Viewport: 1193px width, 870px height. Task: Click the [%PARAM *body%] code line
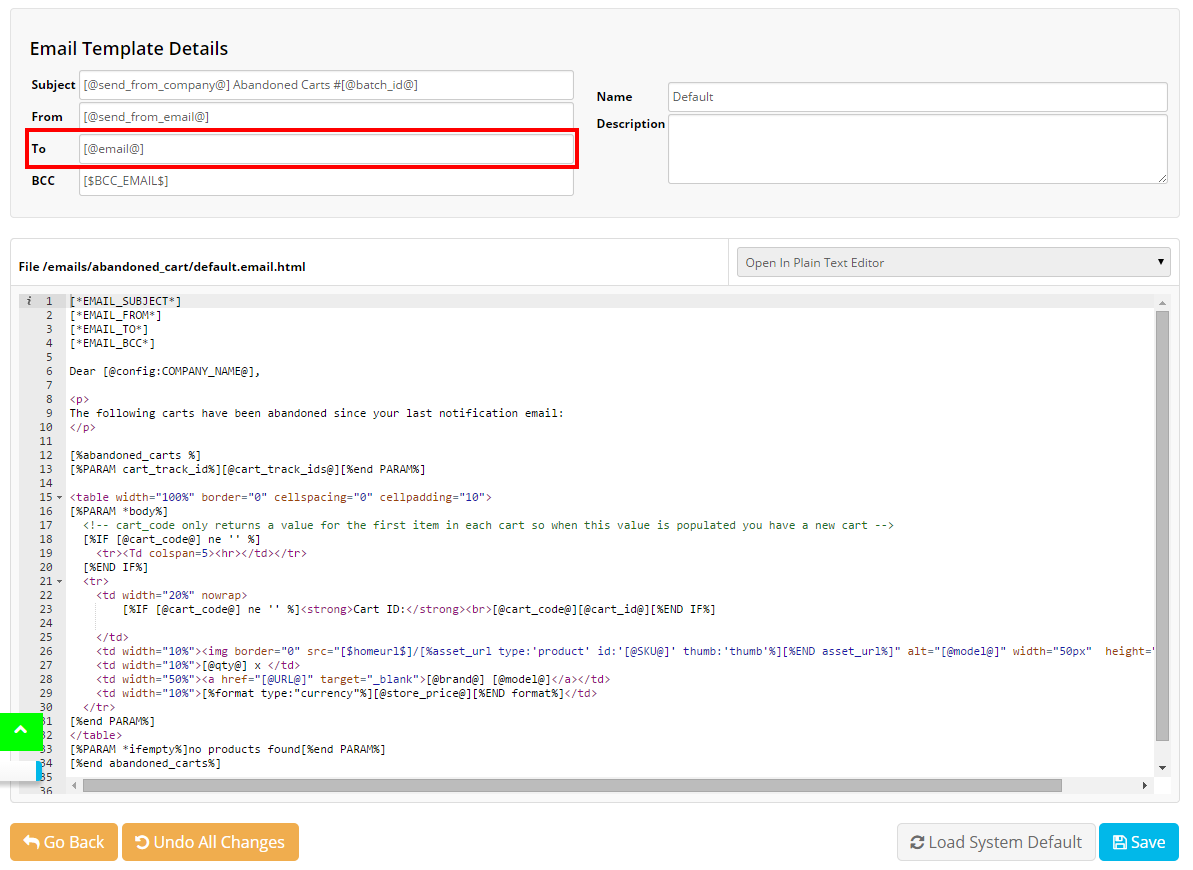[119, 511]
